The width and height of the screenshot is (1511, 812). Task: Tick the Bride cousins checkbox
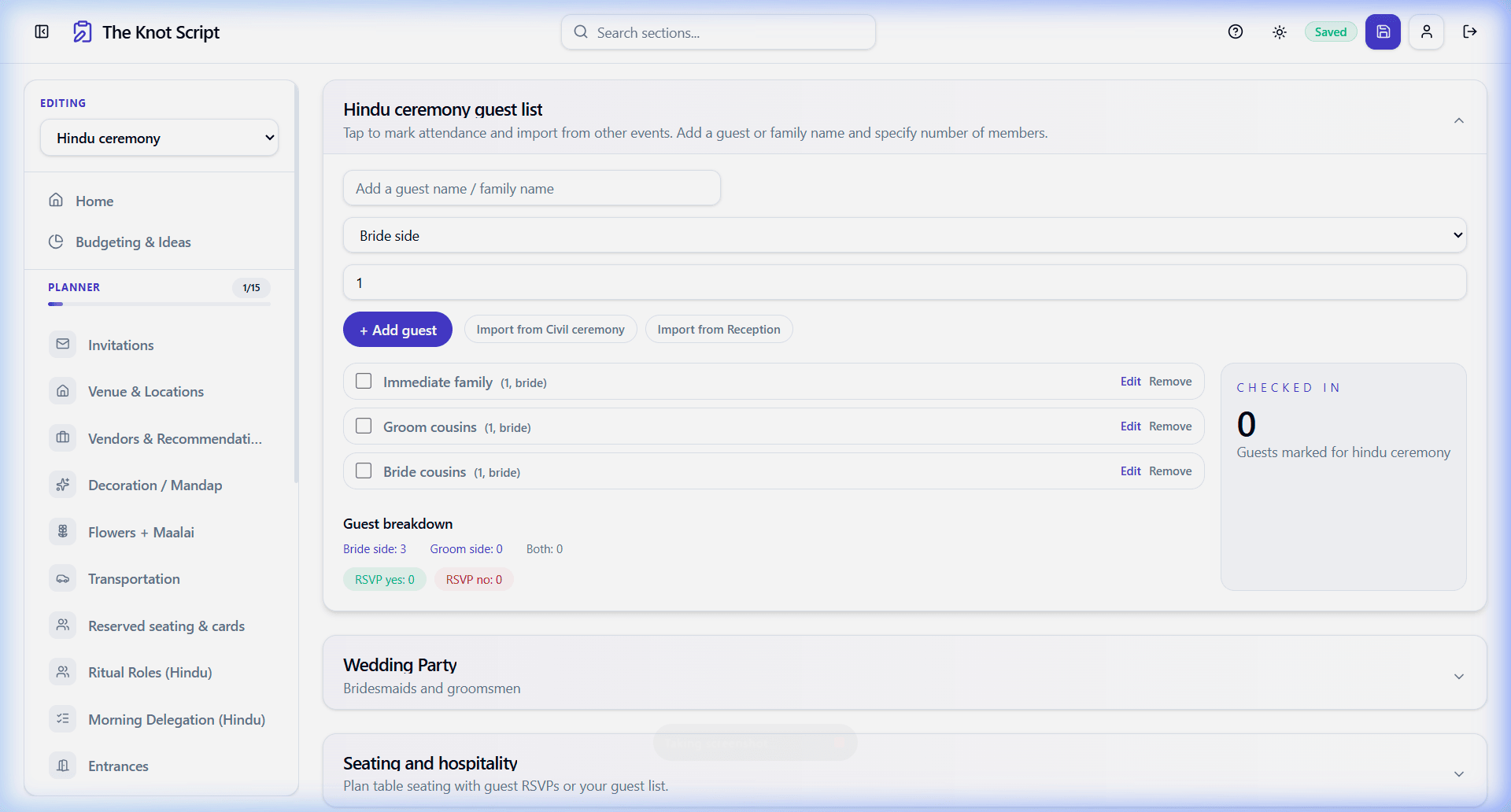364,471
